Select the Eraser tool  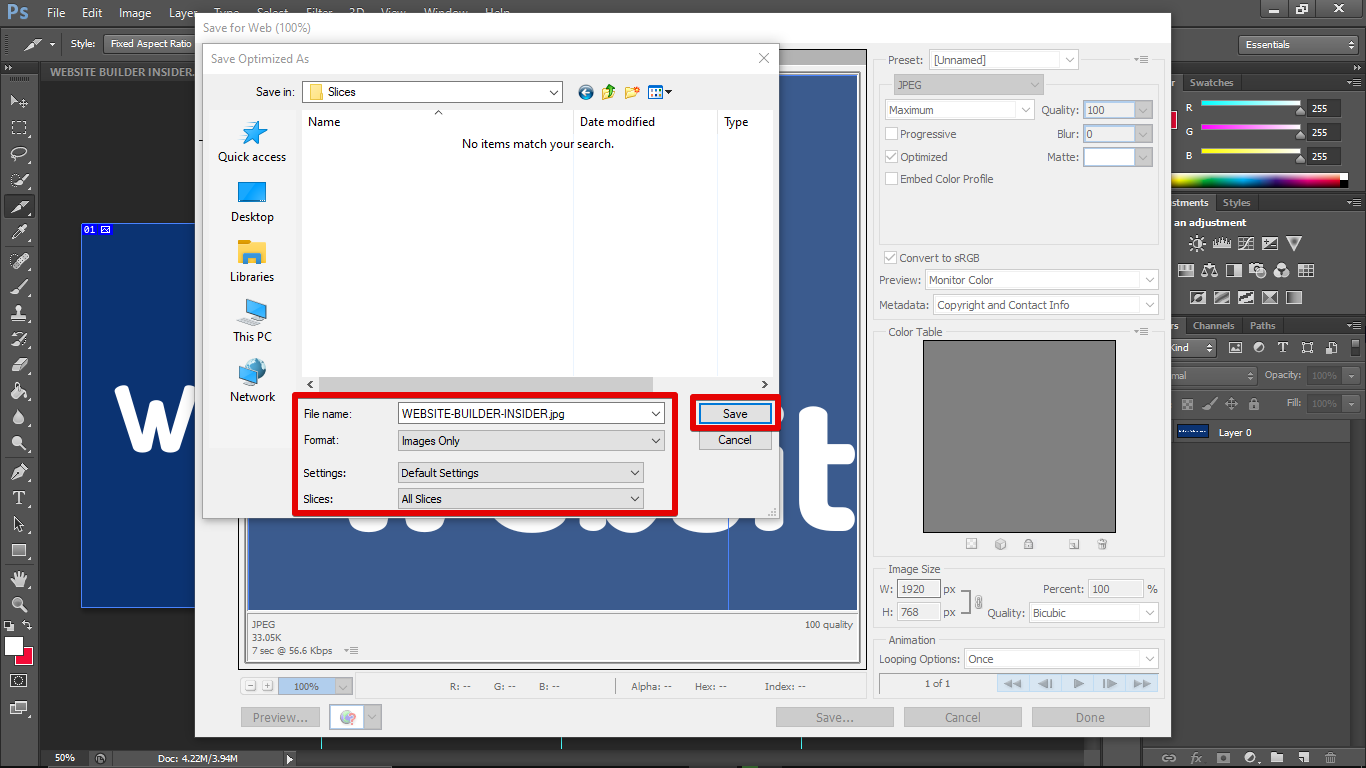(19, 365)
